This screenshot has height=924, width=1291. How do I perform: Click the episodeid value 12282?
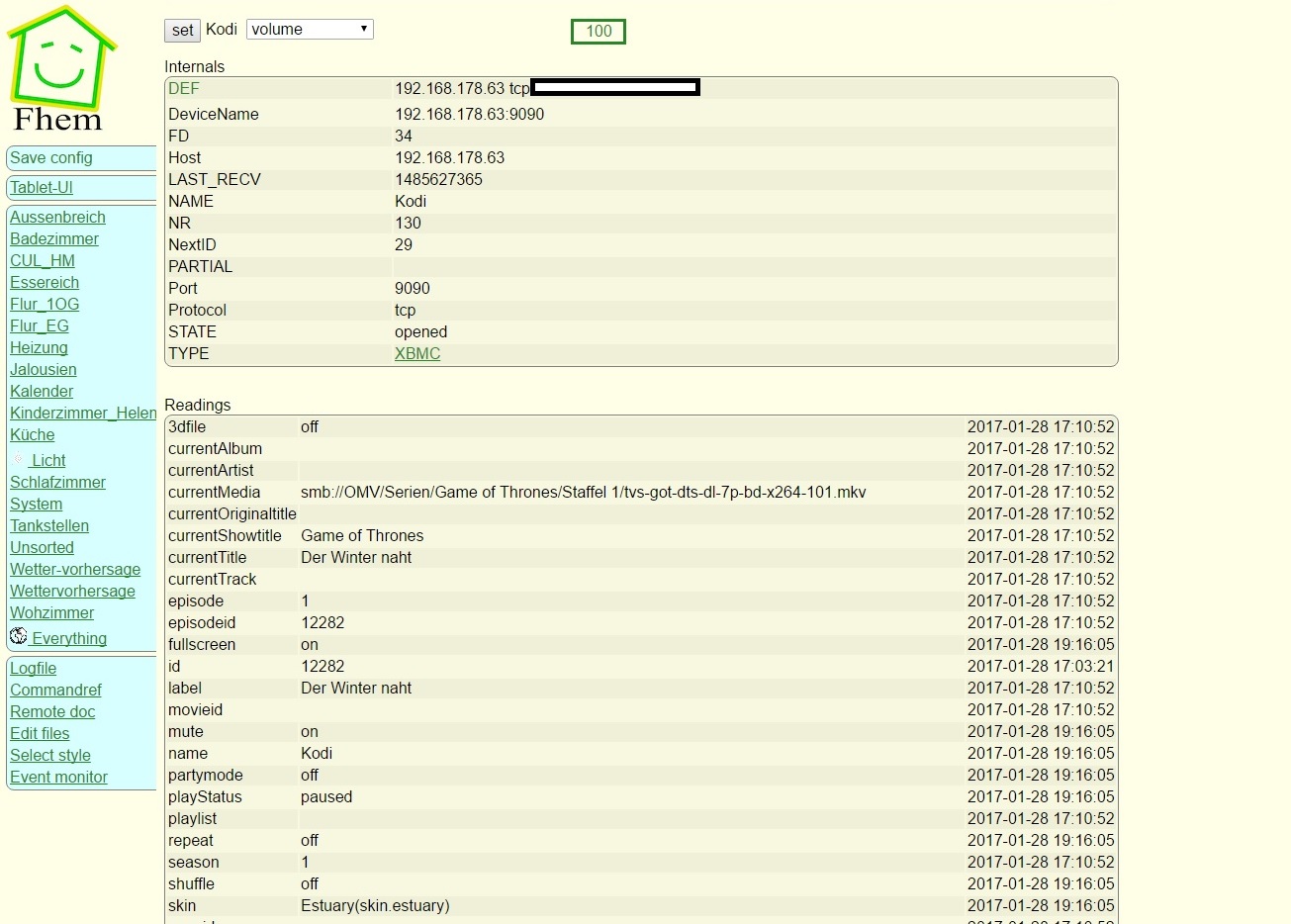323,623
